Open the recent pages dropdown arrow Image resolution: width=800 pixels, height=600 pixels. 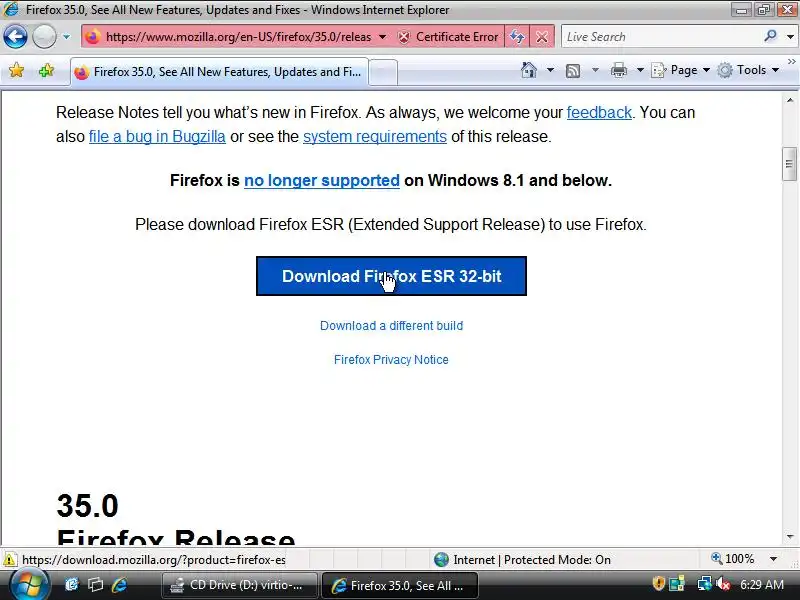66,37
